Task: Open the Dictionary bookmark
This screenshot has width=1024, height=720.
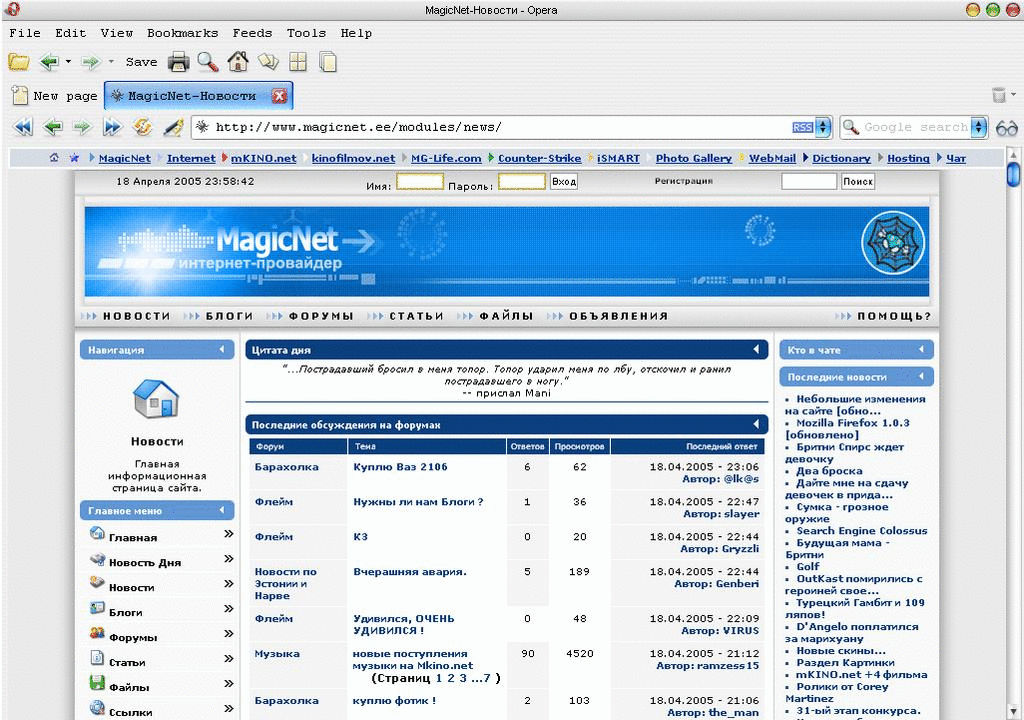Action: 841,158
